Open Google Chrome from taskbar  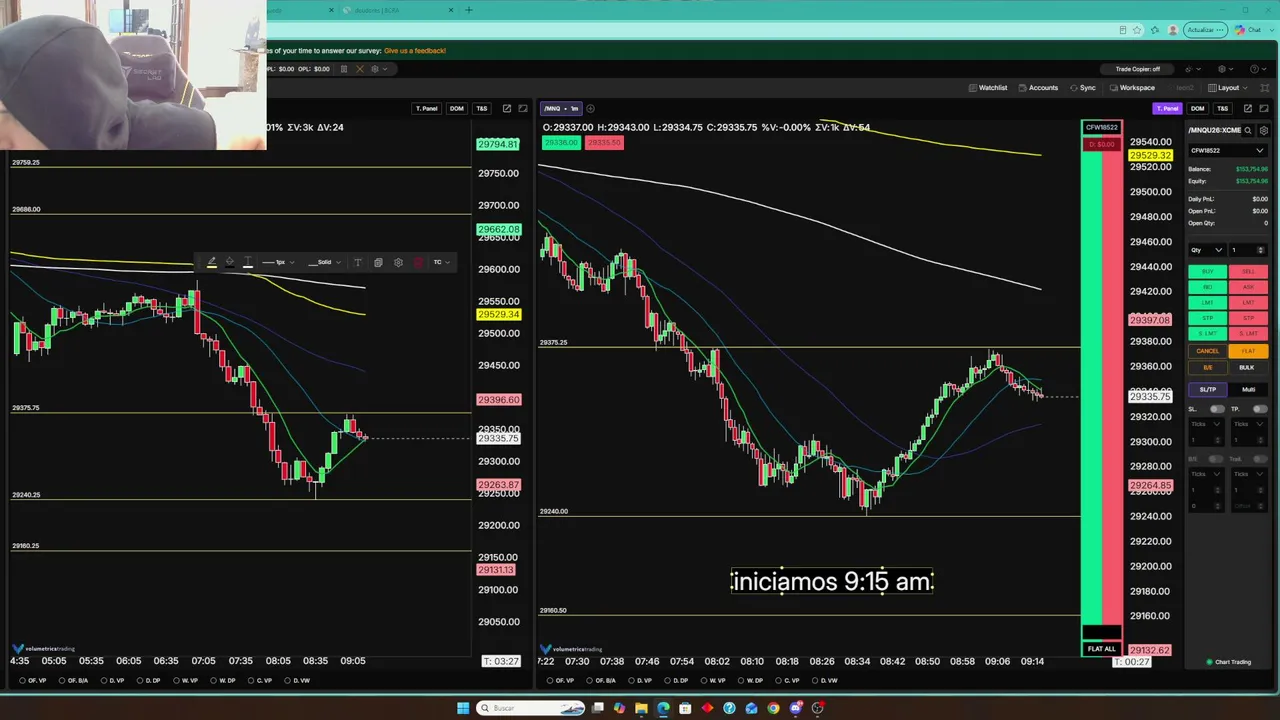[x=773, y=708]
